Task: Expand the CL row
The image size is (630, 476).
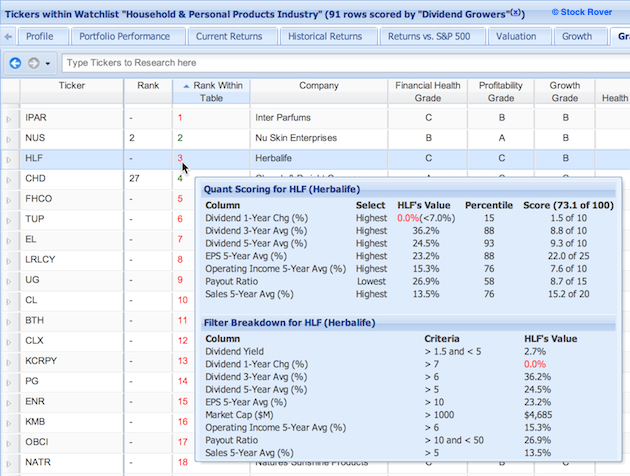Action: [9, 301]
